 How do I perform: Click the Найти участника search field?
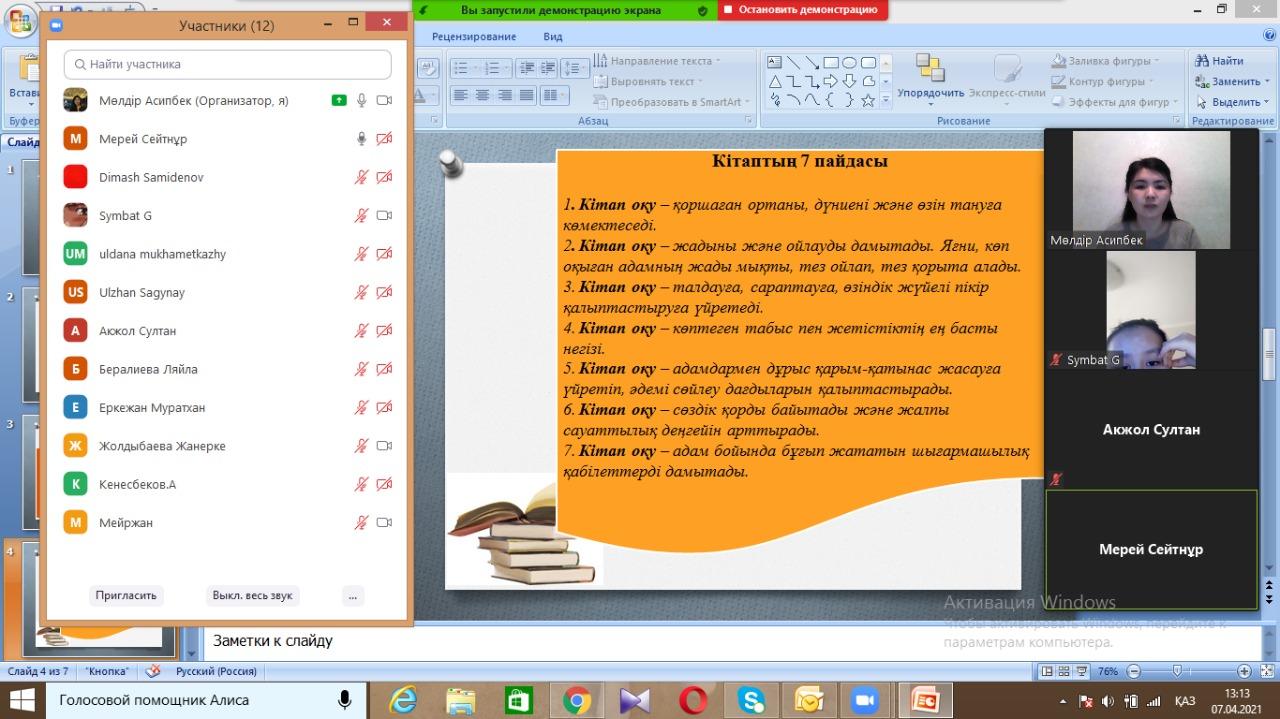click(x=228, y=64)
